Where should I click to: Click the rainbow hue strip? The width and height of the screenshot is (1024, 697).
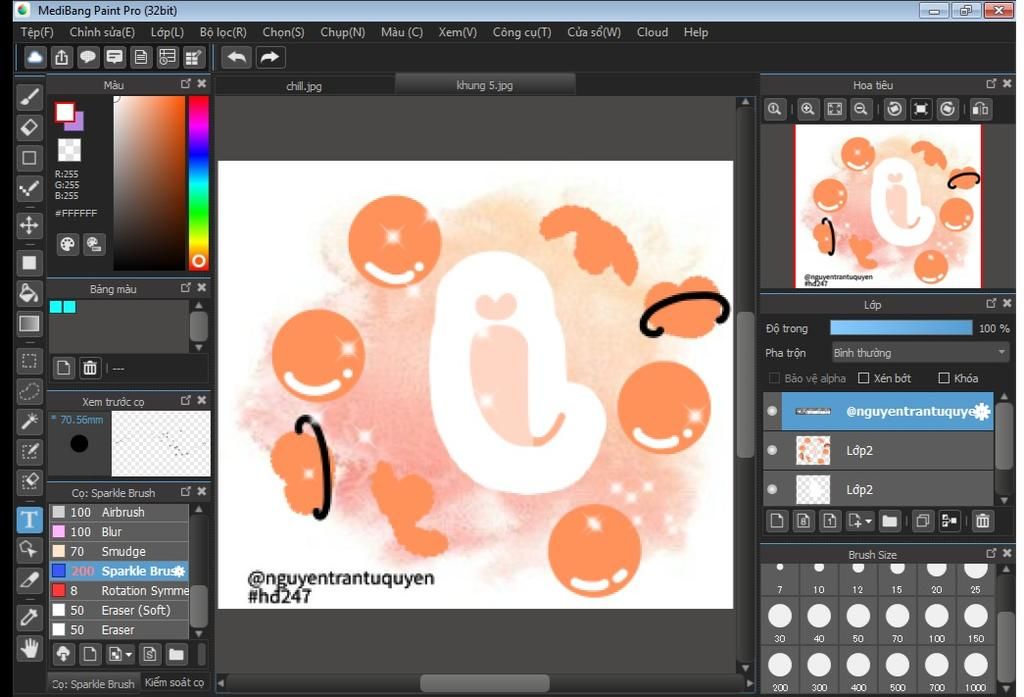click(199, 183)
